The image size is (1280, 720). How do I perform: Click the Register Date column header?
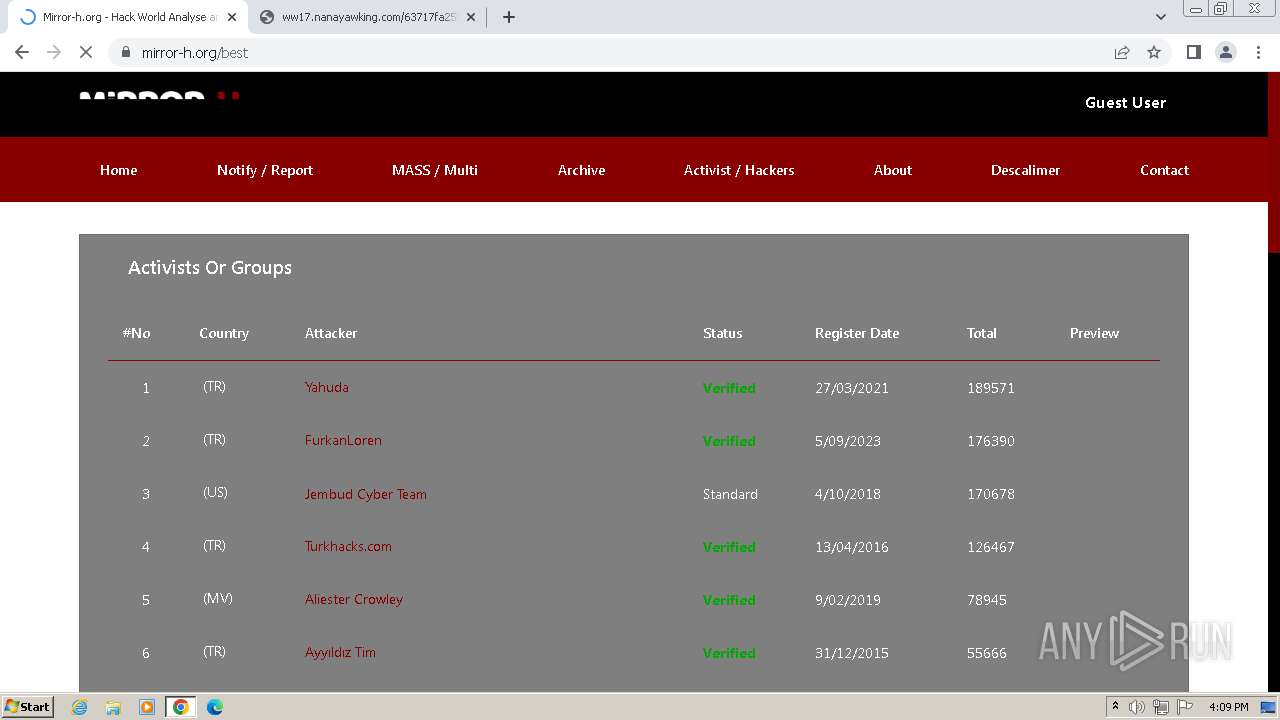[x=857, y=333]
